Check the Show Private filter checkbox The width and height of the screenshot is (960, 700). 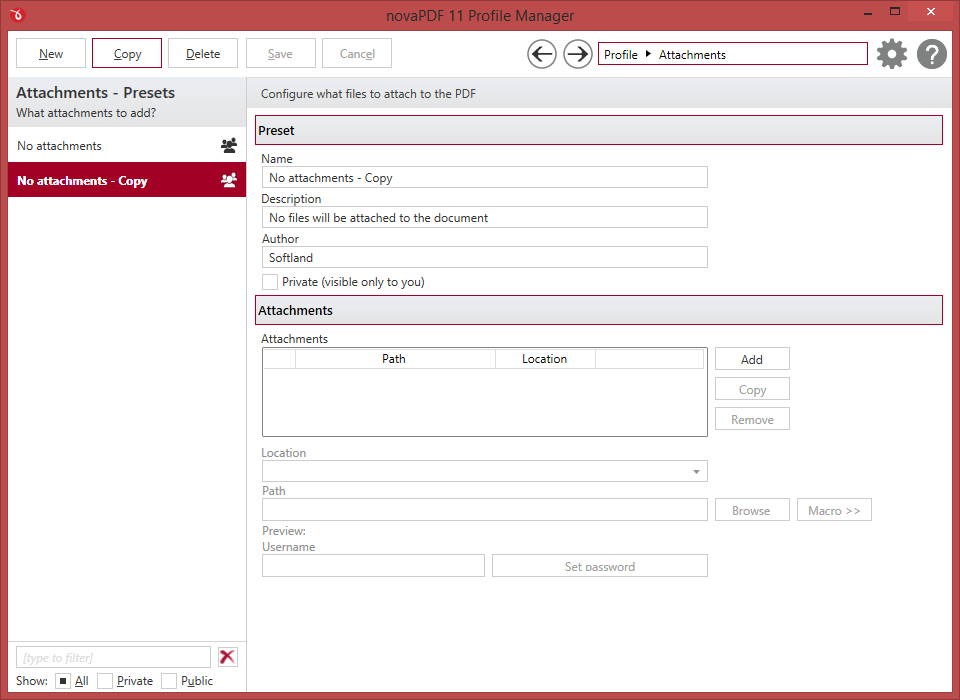105,681
